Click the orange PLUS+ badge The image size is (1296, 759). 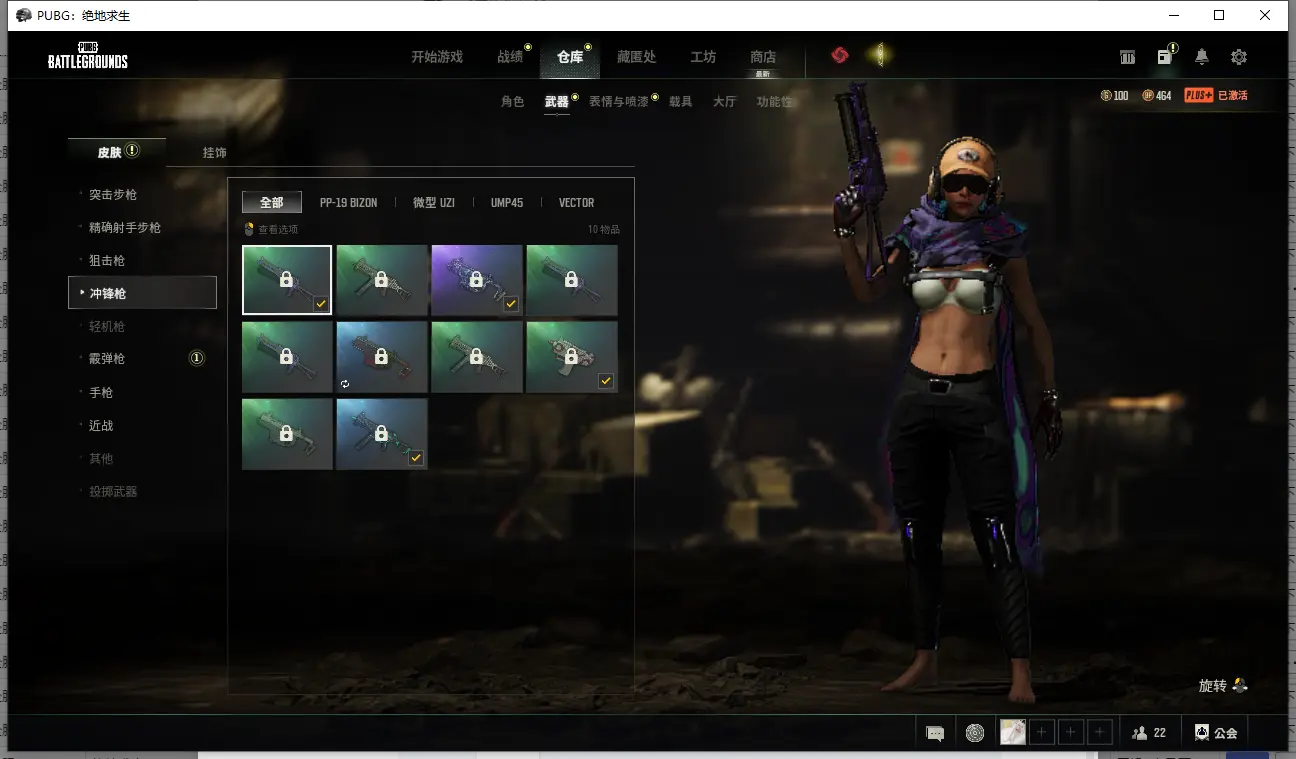[1199, 96]
